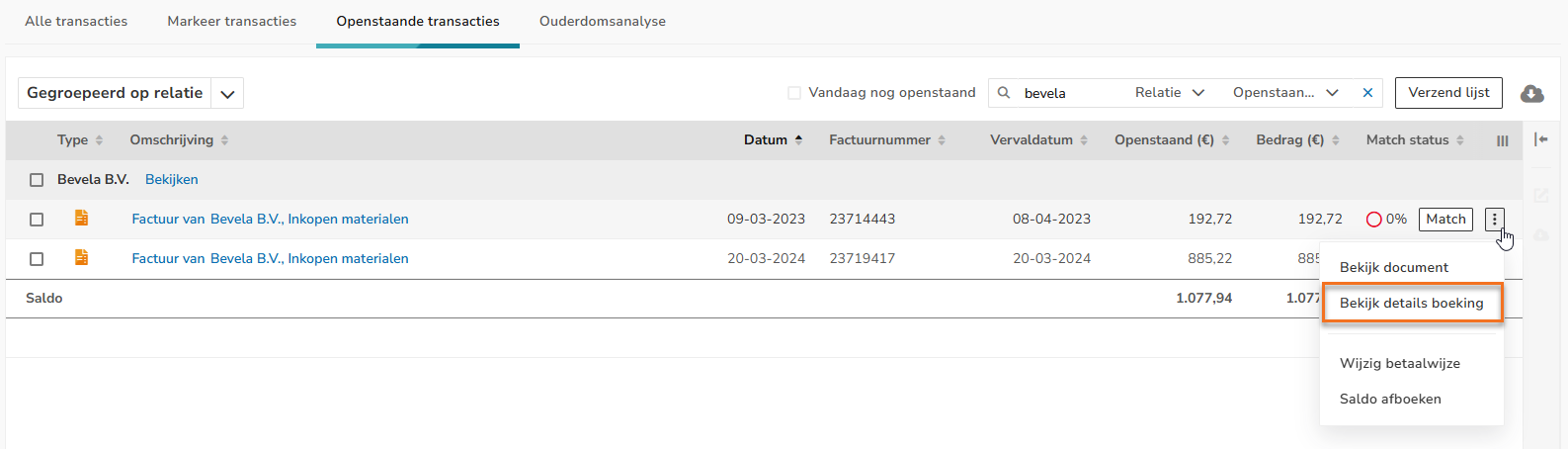This screenshot has height=449, width=1568.
Task: Collapse the side panel arrow icon
Action: tap(1540, 139)
